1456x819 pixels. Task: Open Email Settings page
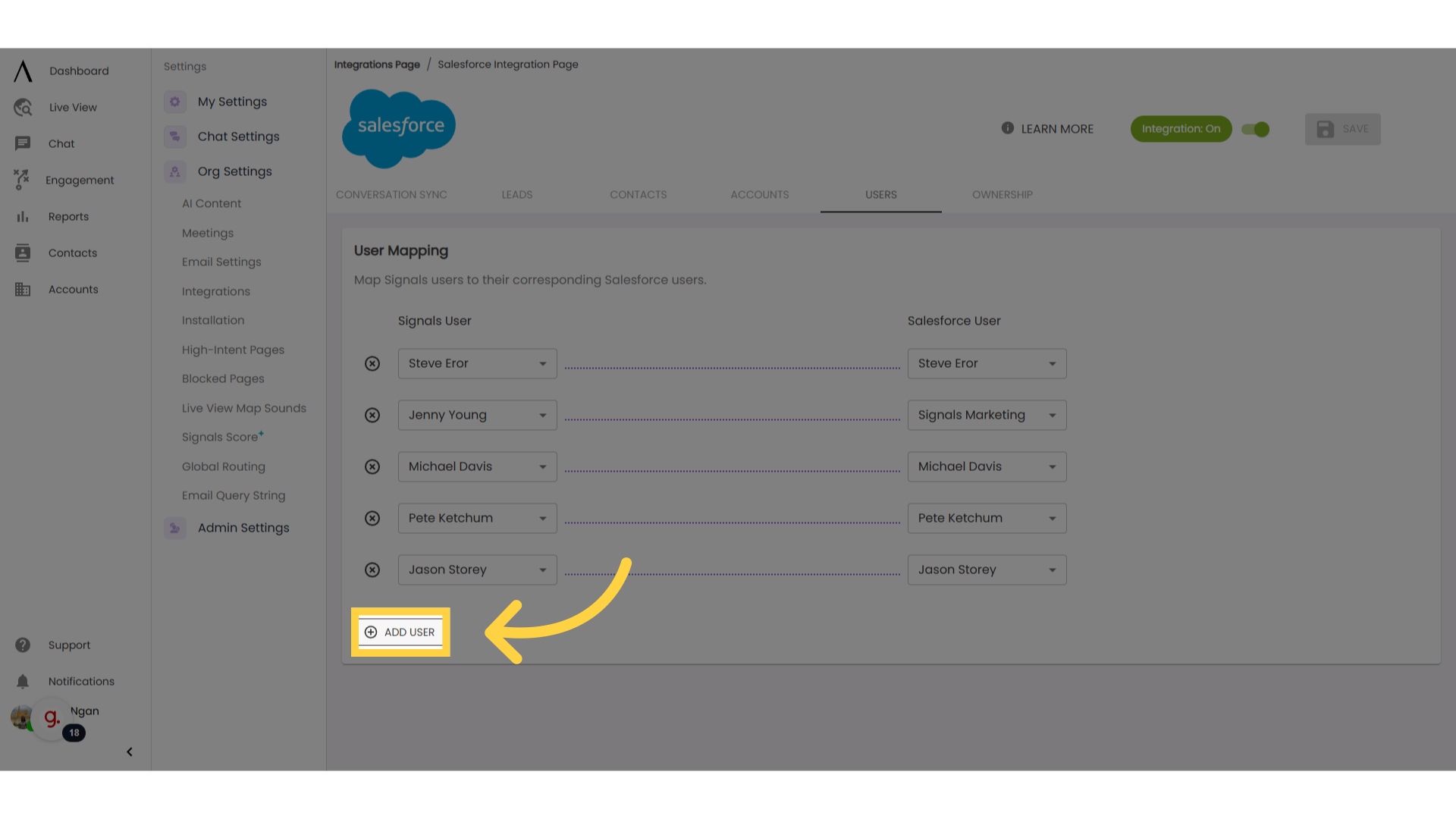(221, 262)
